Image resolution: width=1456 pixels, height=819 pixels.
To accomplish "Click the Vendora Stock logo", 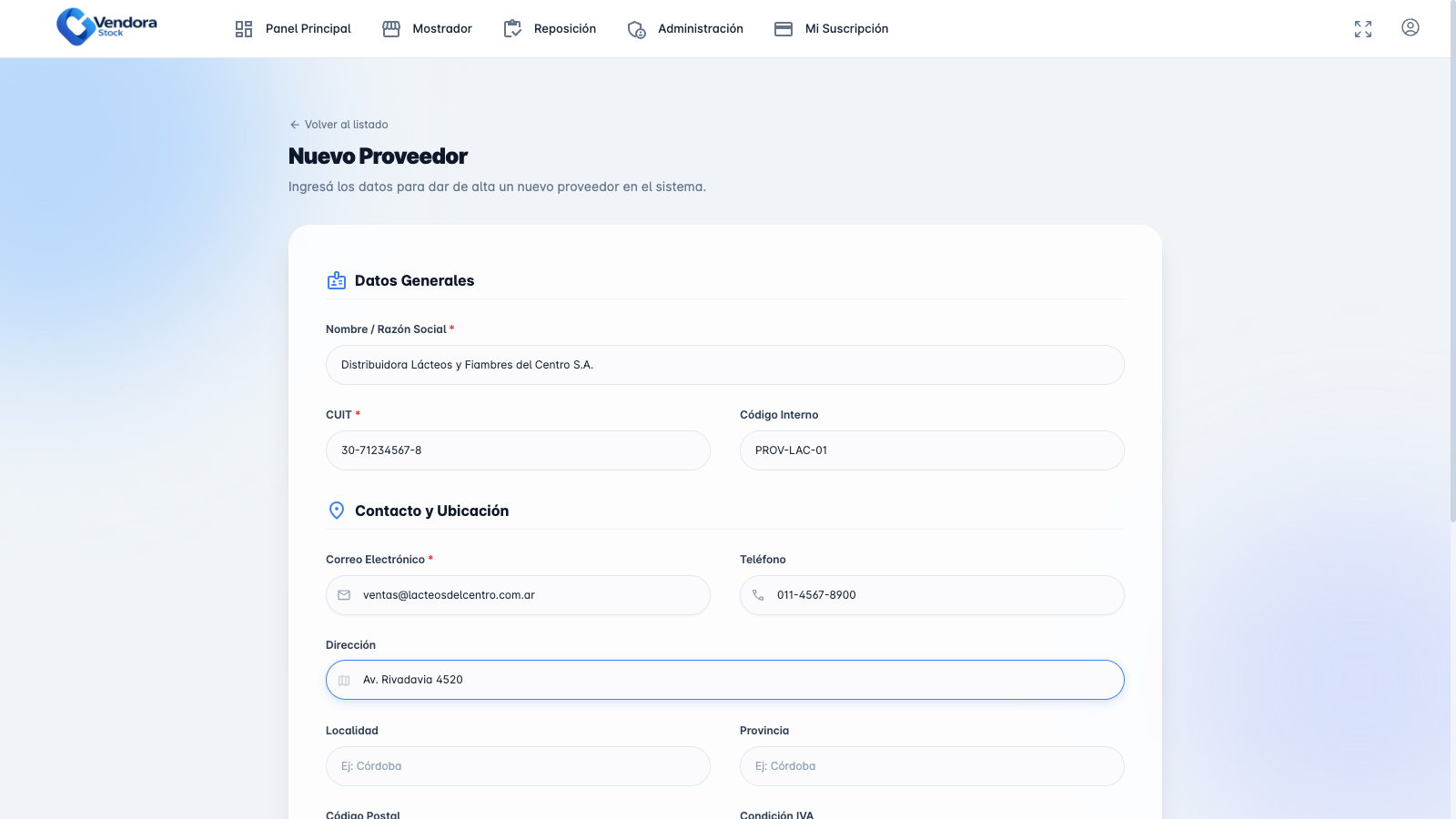I will 106,26.
